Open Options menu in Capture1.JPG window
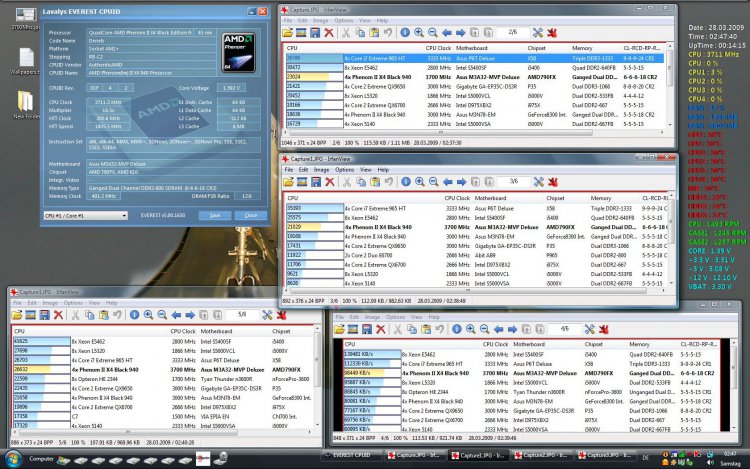Viewport: 750px width, 469px height. click(344, 170)
